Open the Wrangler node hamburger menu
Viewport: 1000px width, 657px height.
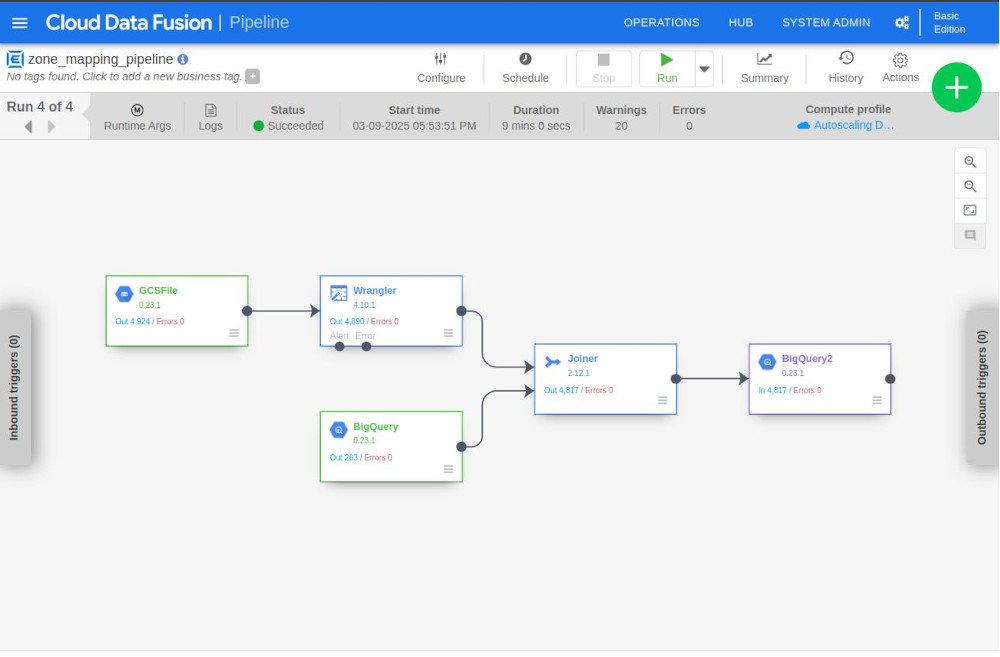coord(448,334)
